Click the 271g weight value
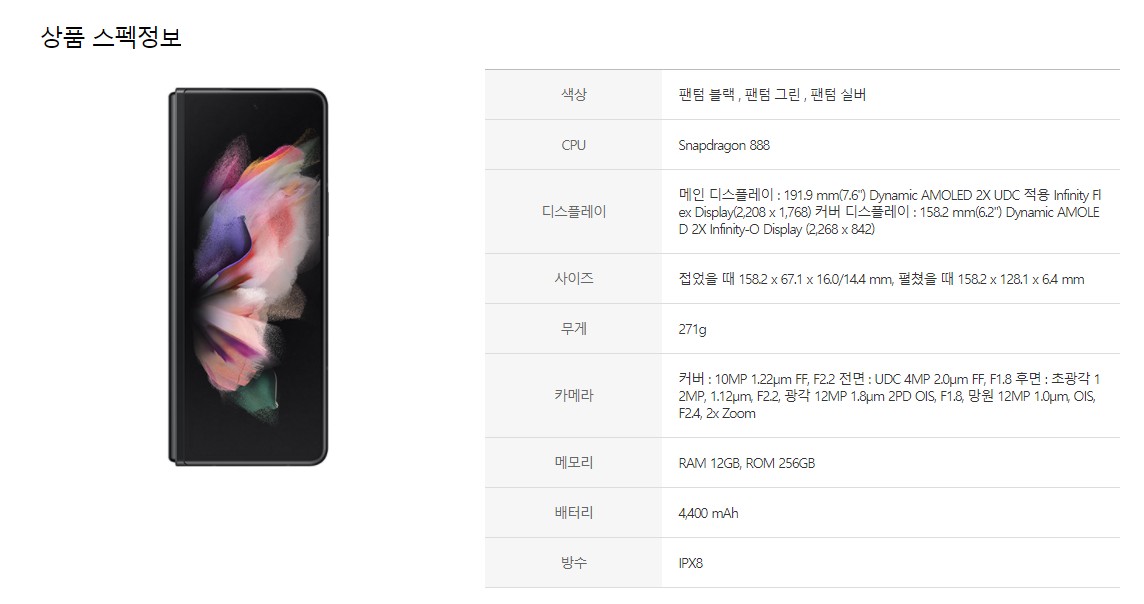The image size is (1144, 604). tap(692, 329)
